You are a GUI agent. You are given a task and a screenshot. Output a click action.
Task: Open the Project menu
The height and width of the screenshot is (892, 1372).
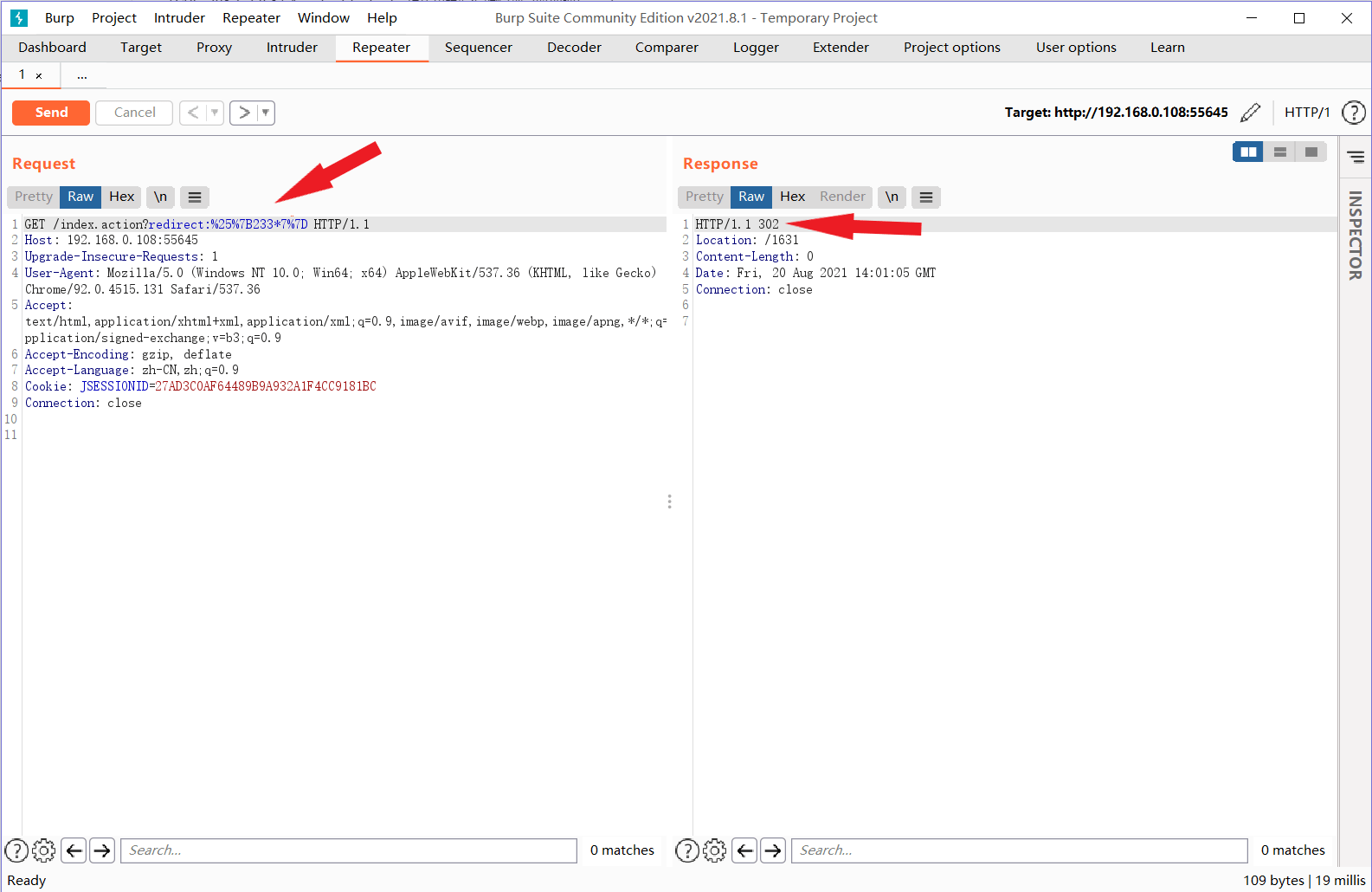tap(114, 18)
